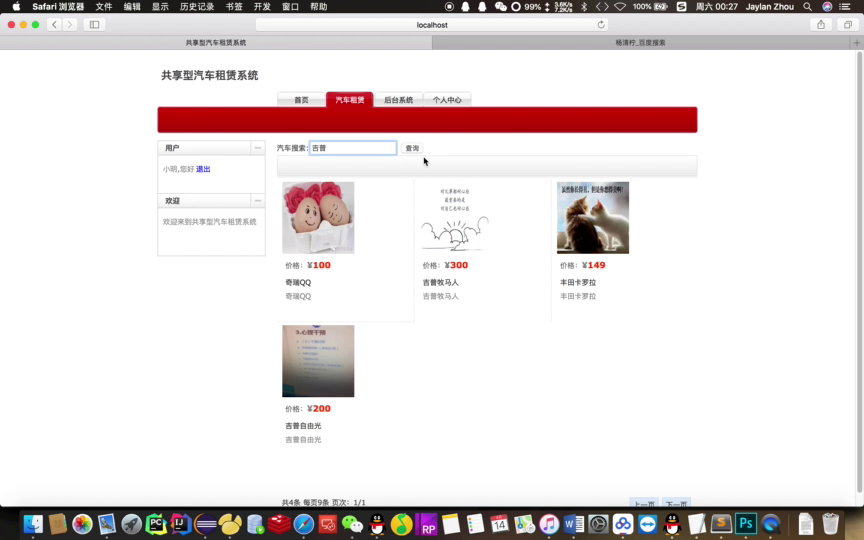864x540 pixels.
Task: Open Safari compass icon in dock
Action: [304, 524]
